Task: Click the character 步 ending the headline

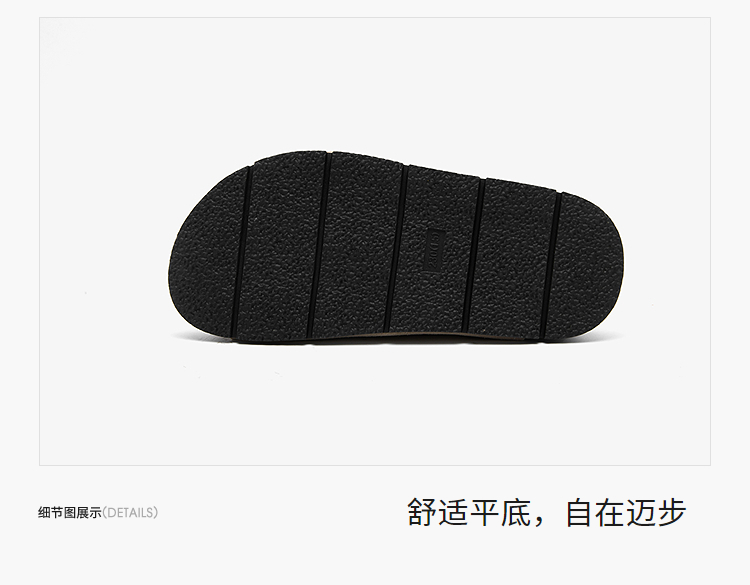Action: (672, 512)
